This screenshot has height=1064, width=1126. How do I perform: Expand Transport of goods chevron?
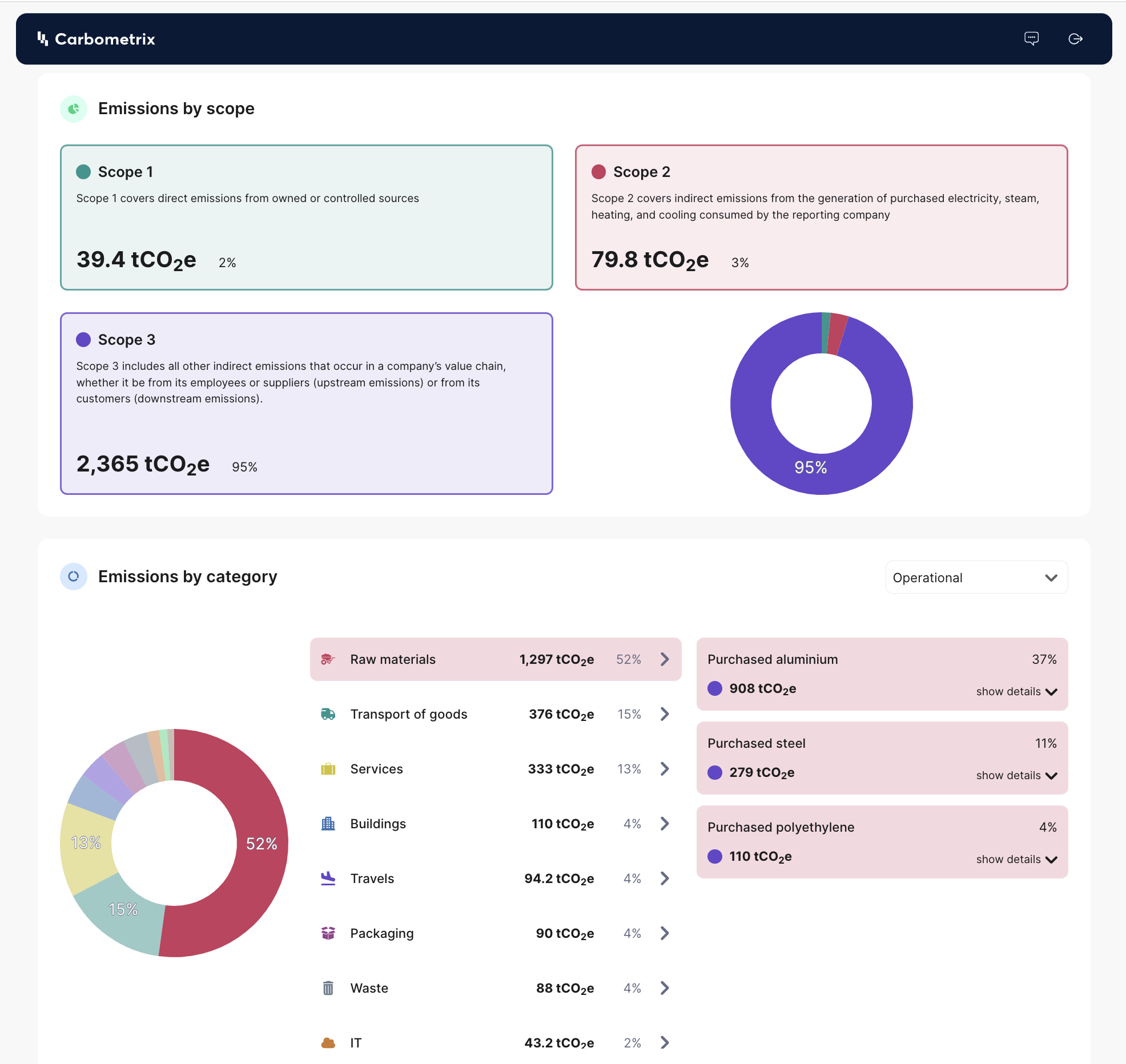[x=665, y=714]
